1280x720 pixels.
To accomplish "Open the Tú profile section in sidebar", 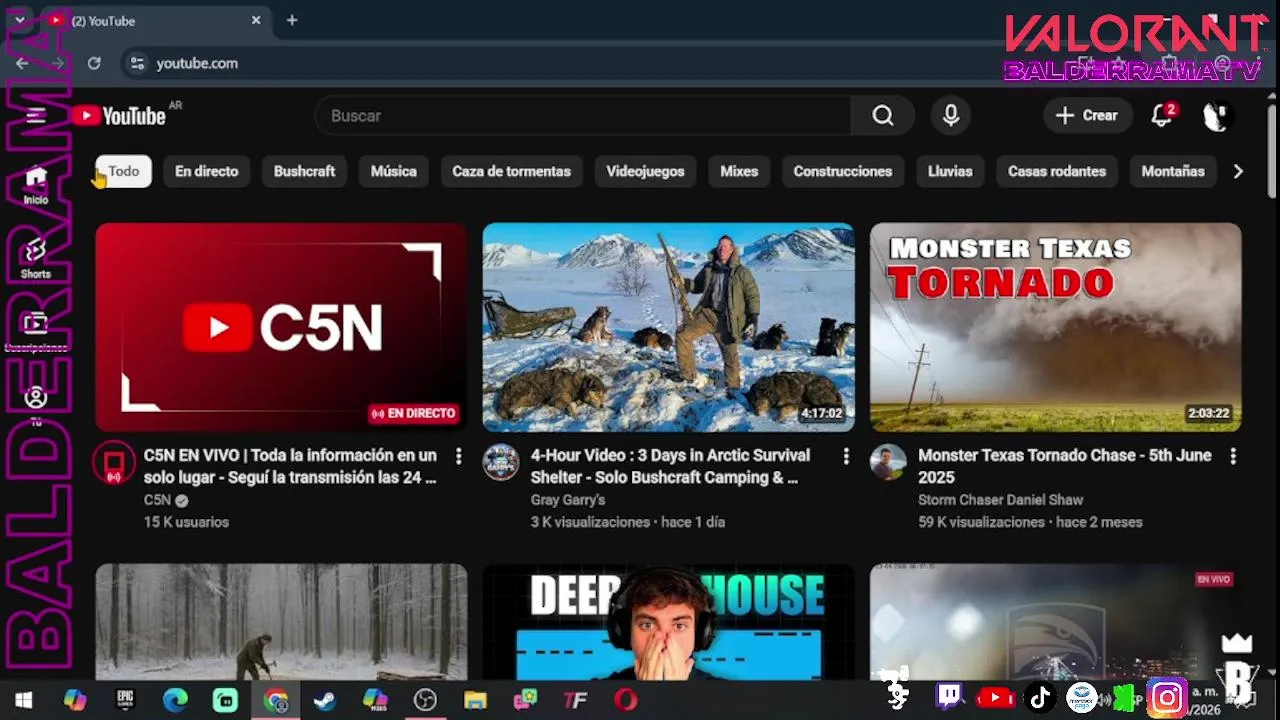I will [x=36, y=406].
